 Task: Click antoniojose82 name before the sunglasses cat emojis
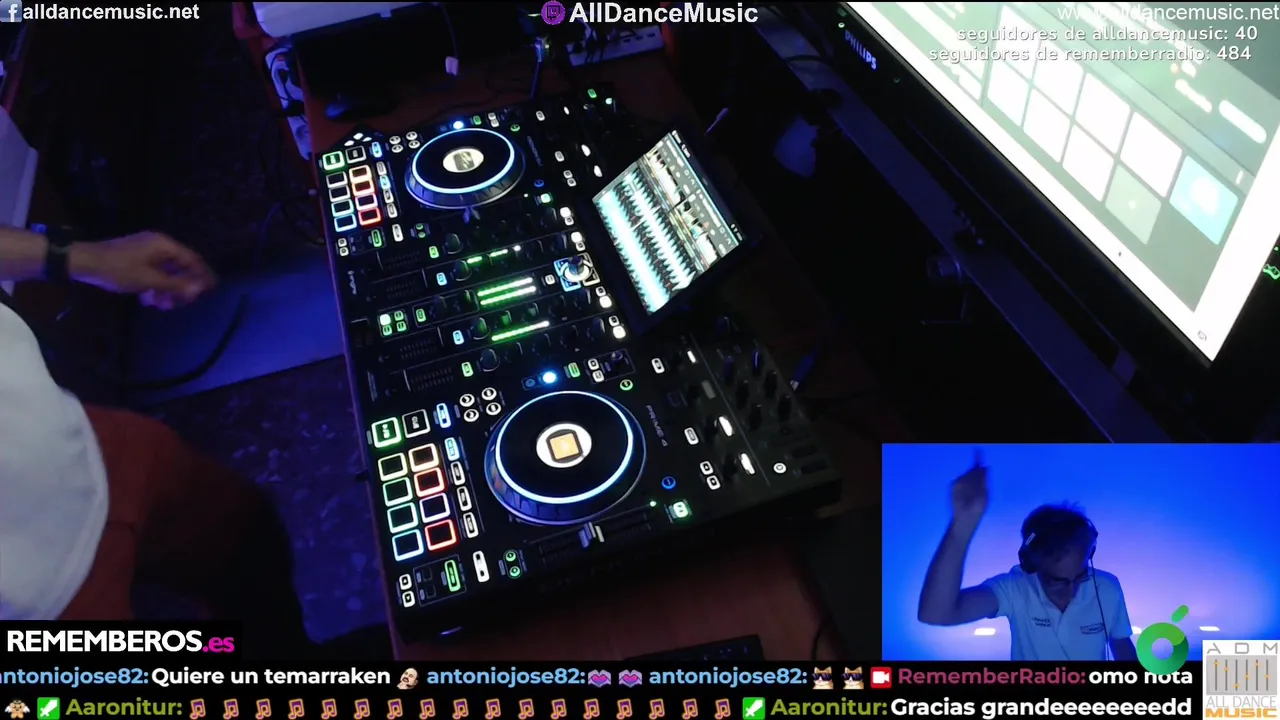pyautogui.click(x=727, y=677)
